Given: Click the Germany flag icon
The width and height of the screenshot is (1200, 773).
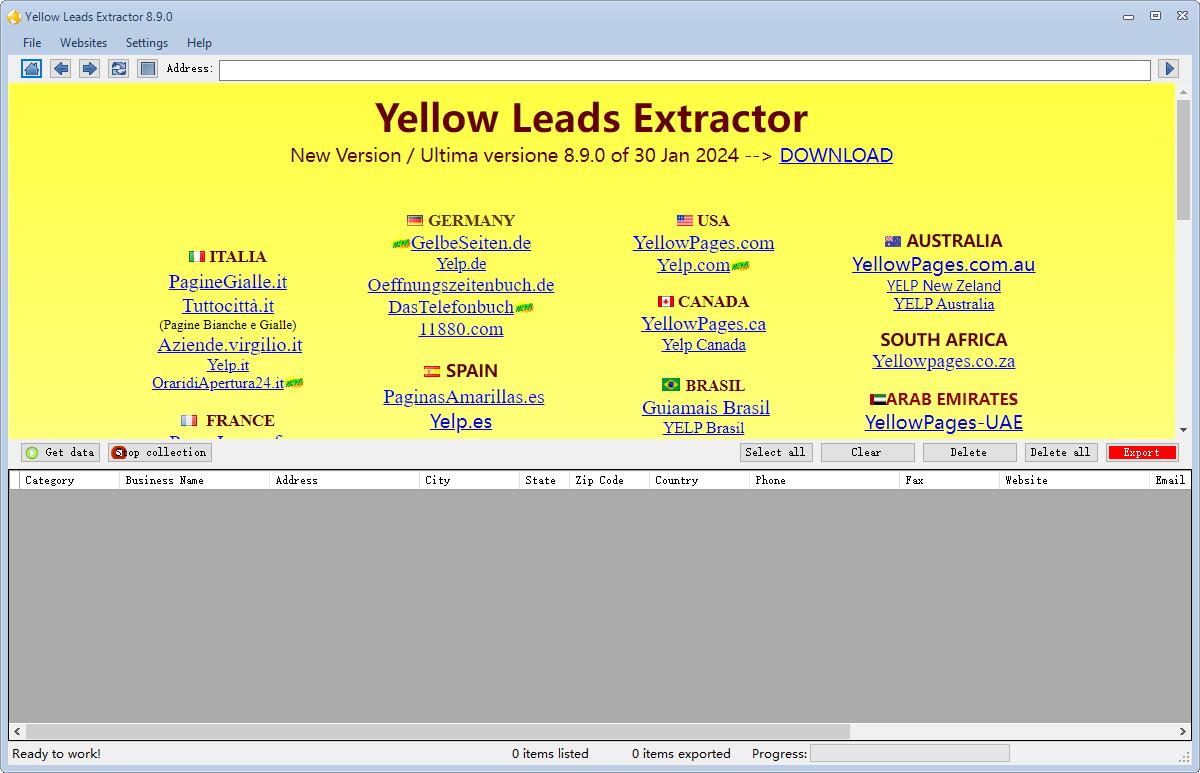Looking at the screenshot, I should [415, 220].
